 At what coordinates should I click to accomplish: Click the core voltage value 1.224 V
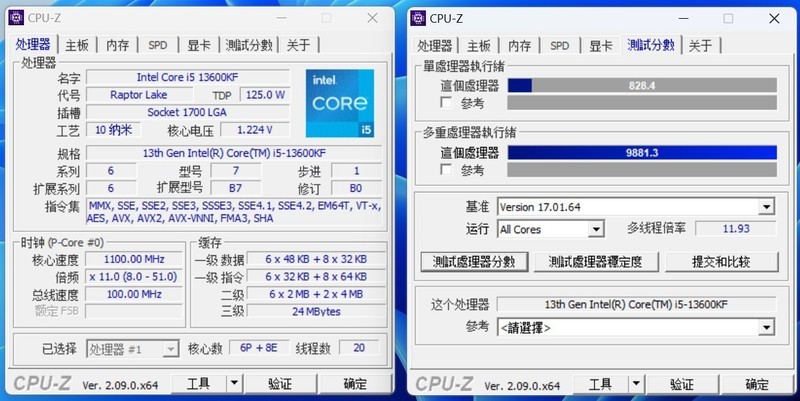pyautogui.click(x=255, y=130)
